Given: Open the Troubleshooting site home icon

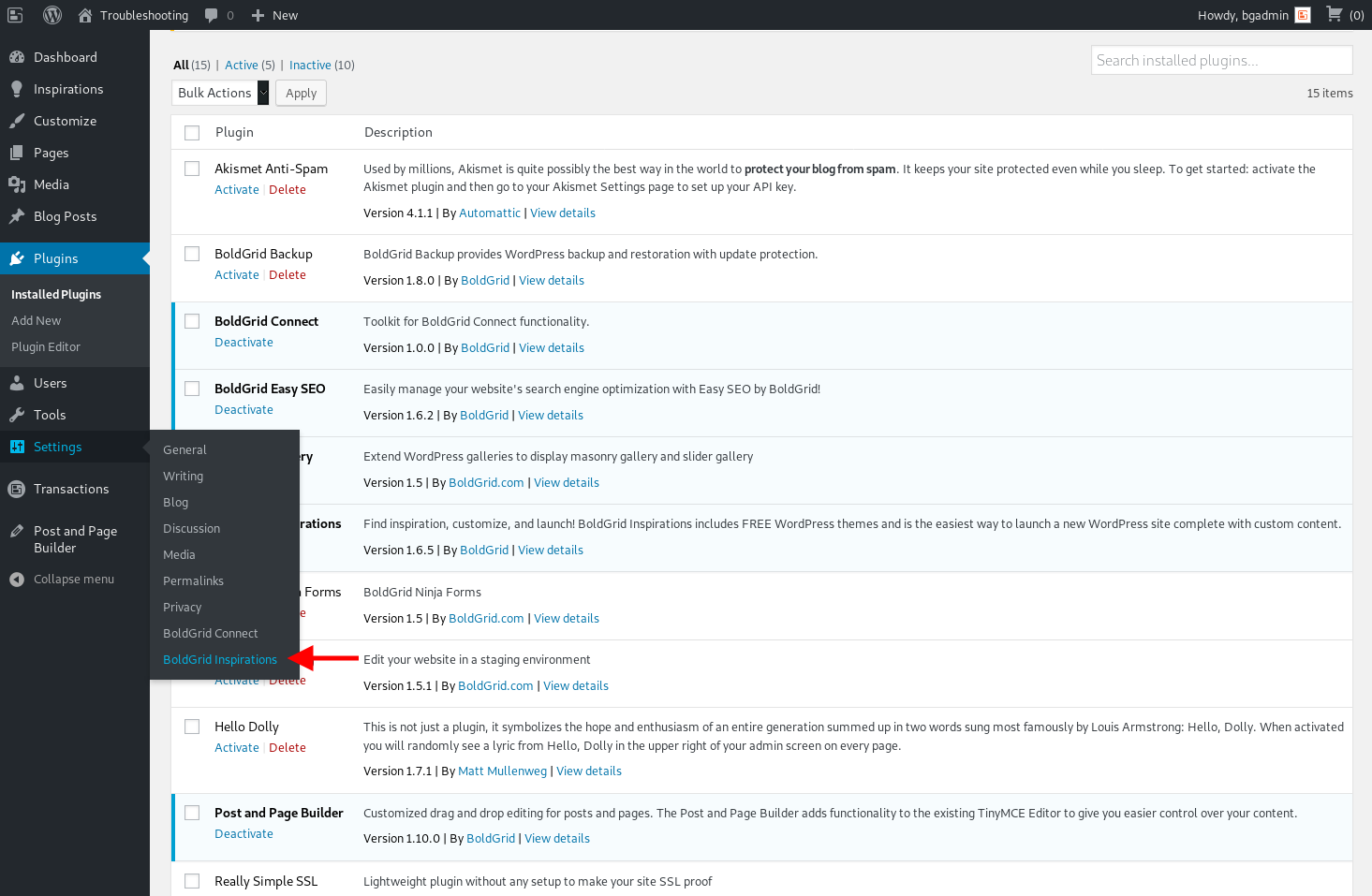Looking at the screenshot, I should (85, 15).
